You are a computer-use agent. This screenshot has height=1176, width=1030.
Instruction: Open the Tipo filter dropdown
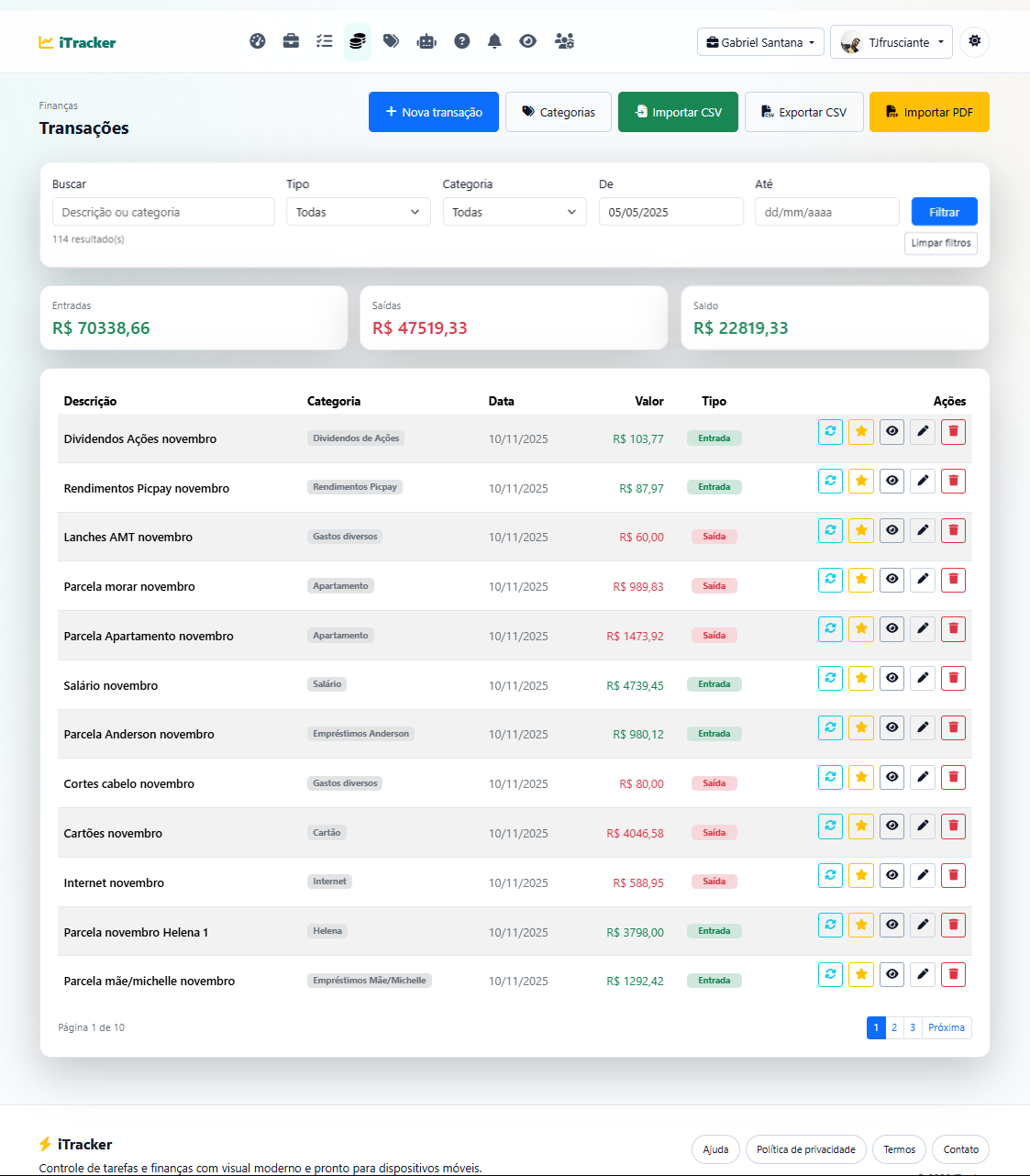pos(358,212)
